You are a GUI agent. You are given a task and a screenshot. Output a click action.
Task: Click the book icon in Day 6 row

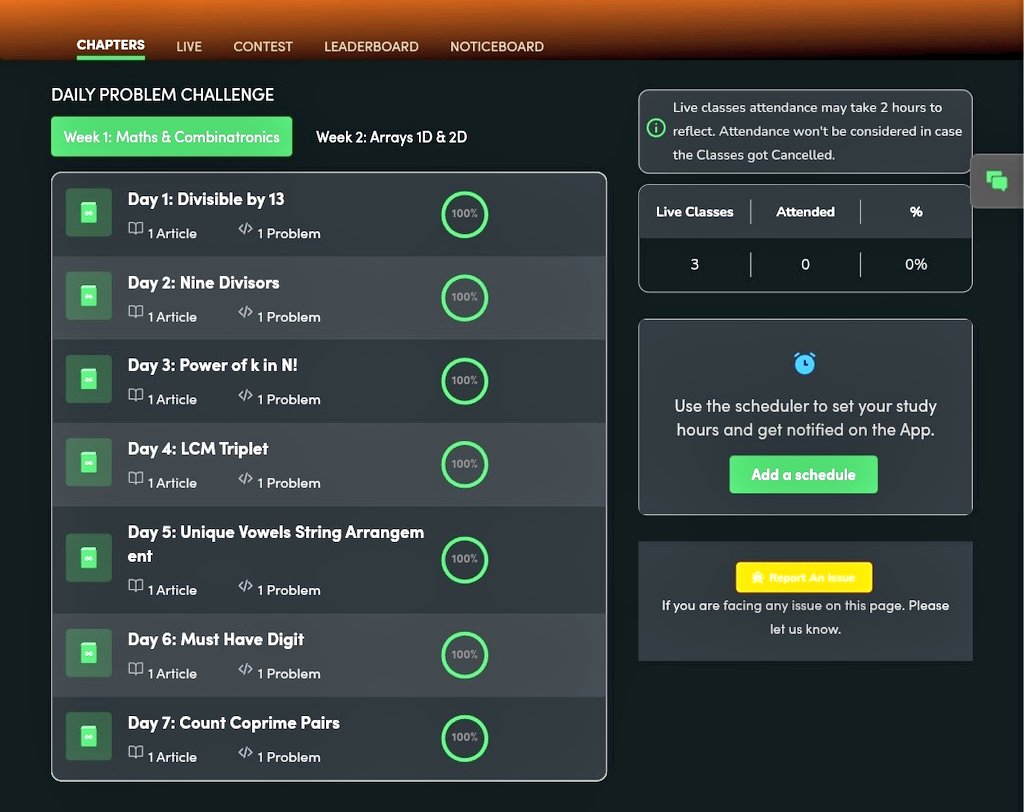click(x=136, y=669)
